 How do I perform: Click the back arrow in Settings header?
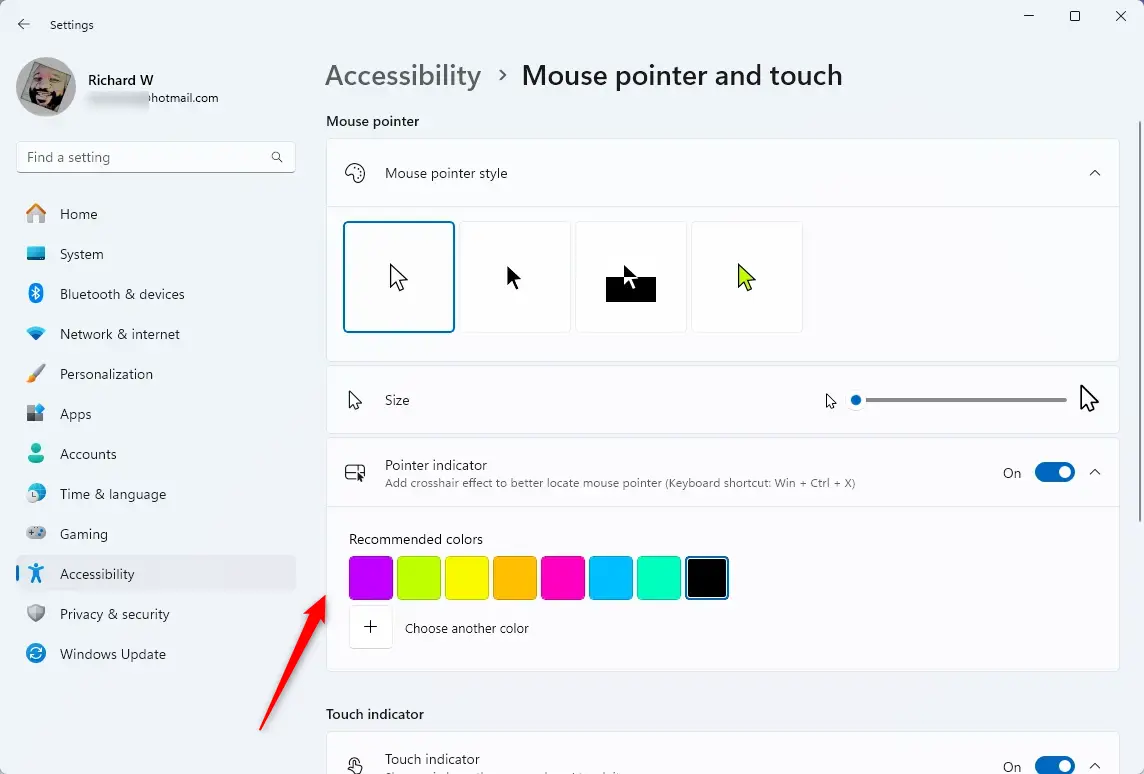point(23,24)
